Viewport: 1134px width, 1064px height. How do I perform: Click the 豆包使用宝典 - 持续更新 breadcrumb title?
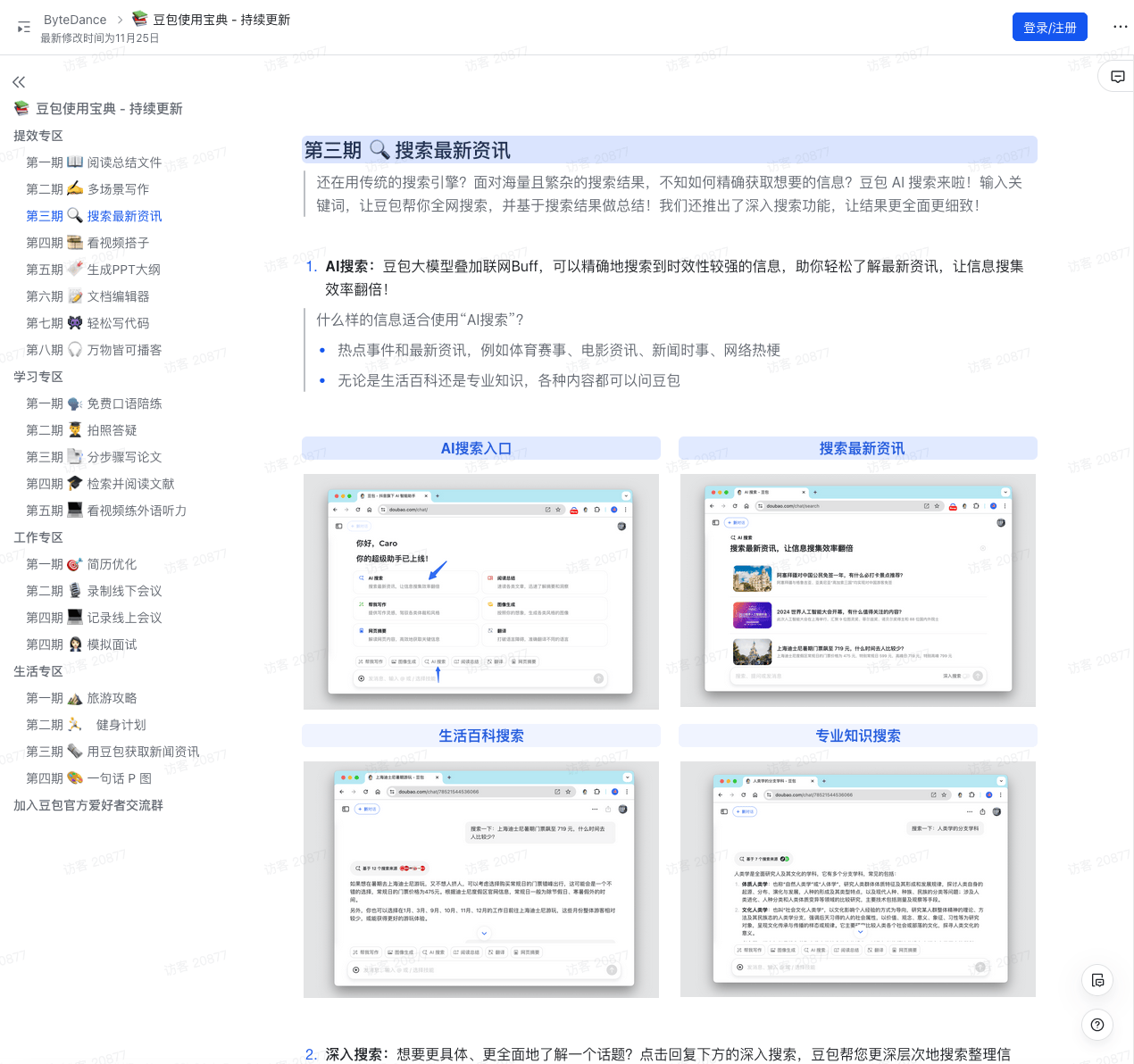pyautogui.click(x=211, y=20)
